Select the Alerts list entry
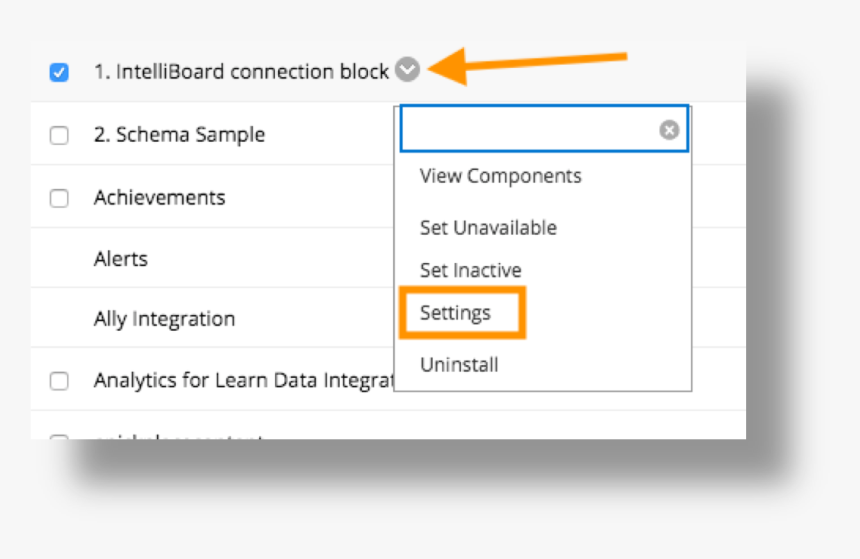Screen dimensions: 860x559 click(121, 258)
